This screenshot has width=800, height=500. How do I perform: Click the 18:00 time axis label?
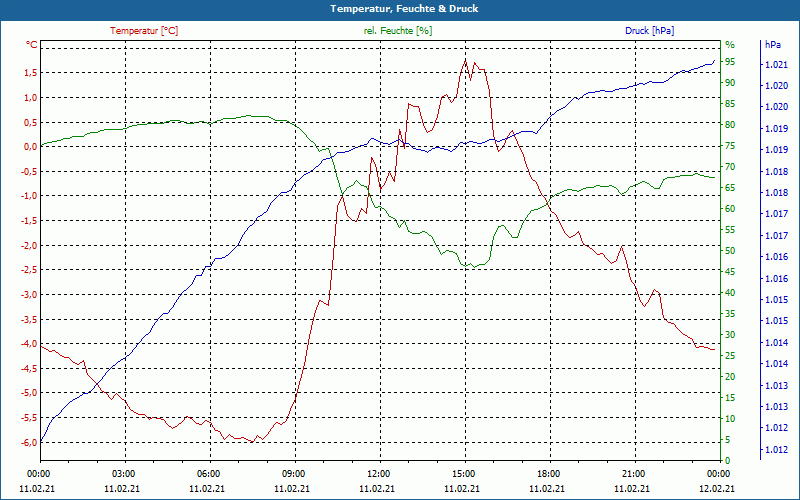coord(548,473)
